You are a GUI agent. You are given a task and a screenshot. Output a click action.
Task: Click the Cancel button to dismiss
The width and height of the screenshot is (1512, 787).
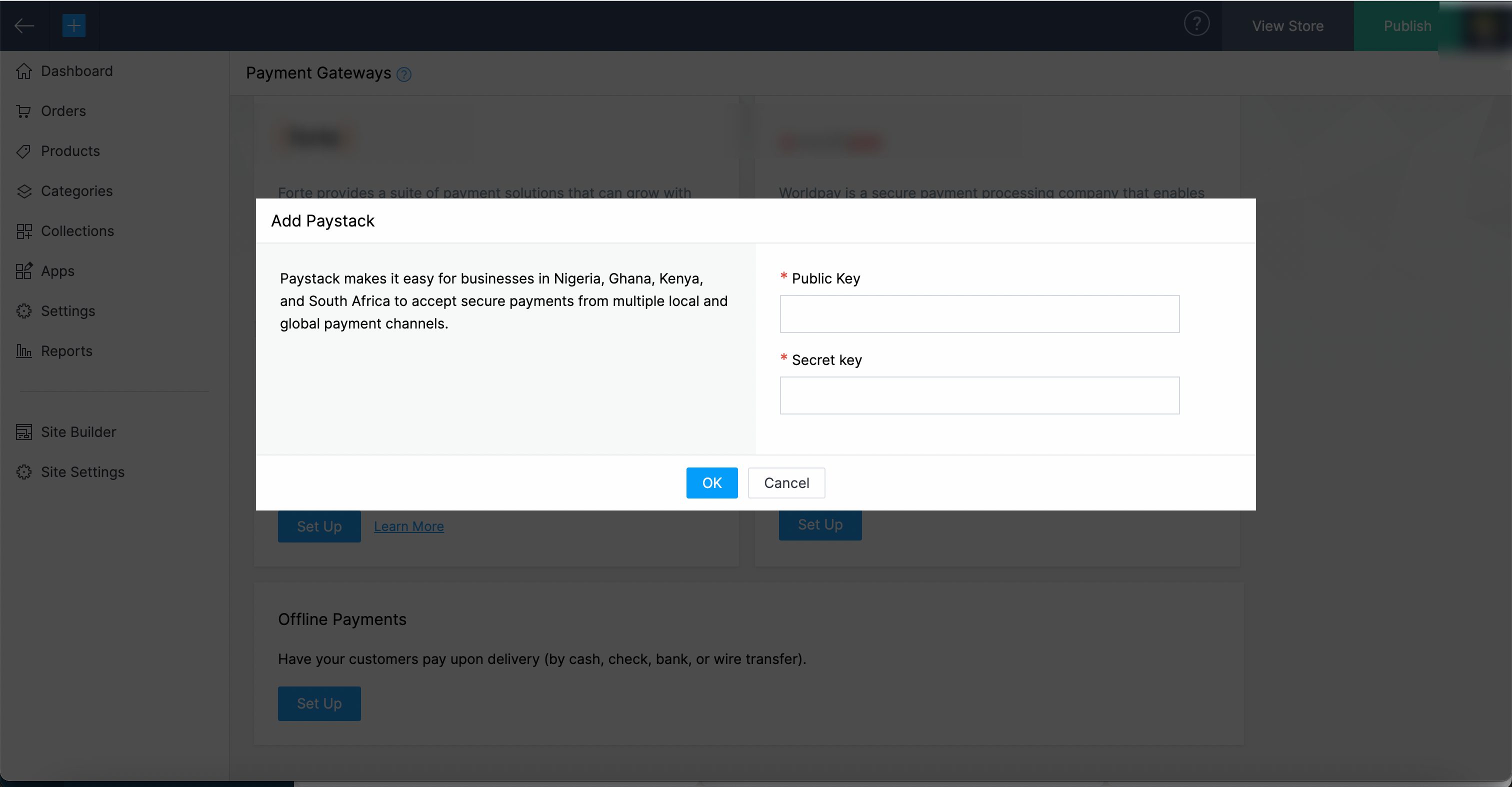tap(787, 483)
